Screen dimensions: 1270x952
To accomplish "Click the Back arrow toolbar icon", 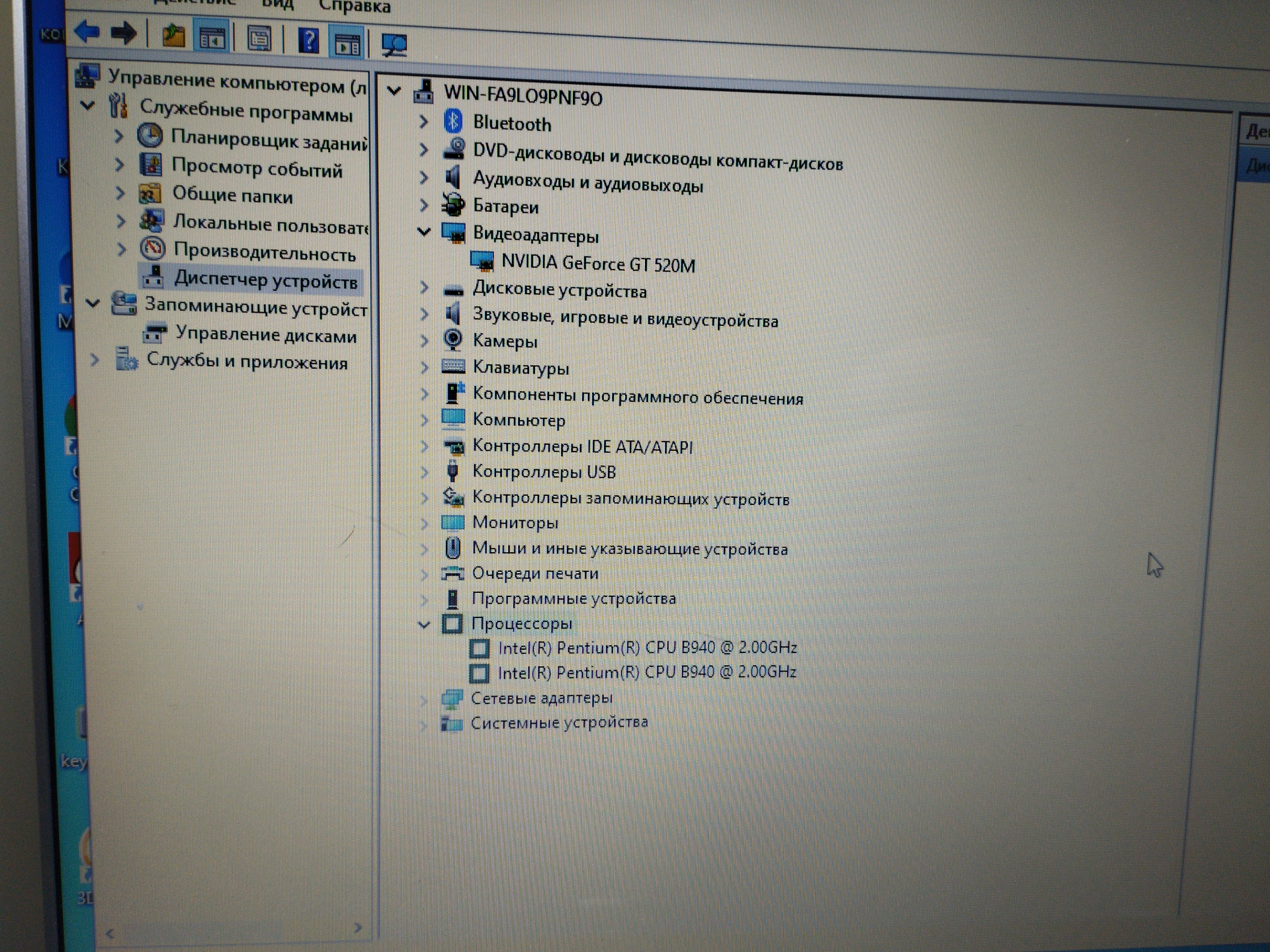I will point(87,31).
